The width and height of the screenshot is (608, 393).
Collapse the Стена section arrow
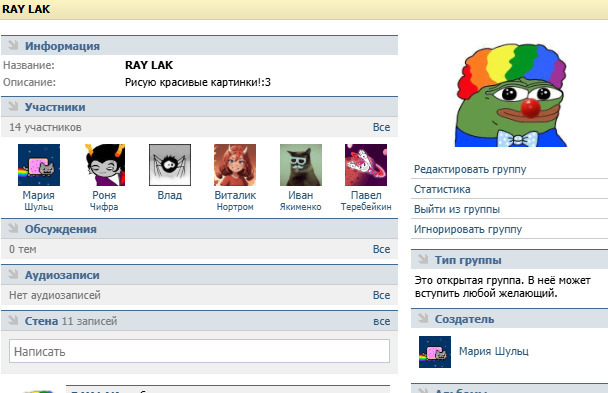[x=13, y=320]
